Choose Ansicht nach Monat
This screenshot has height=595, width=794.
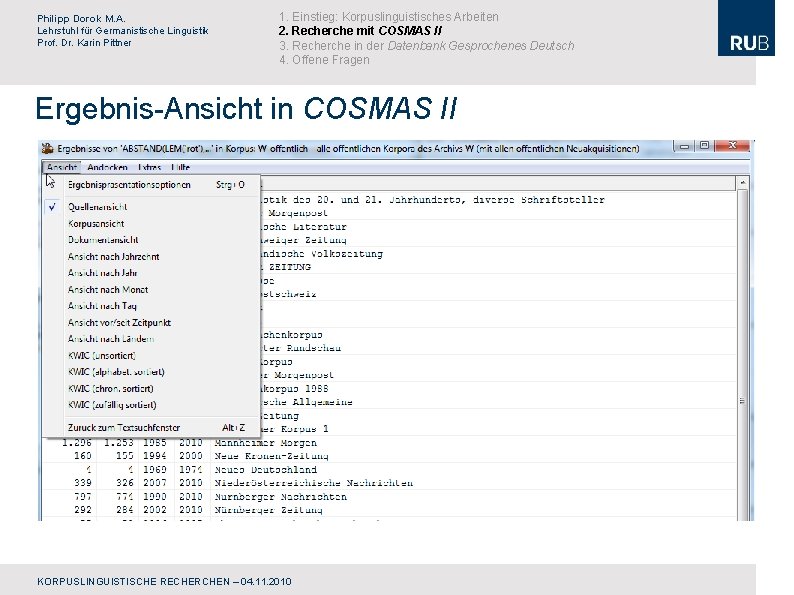152,290
